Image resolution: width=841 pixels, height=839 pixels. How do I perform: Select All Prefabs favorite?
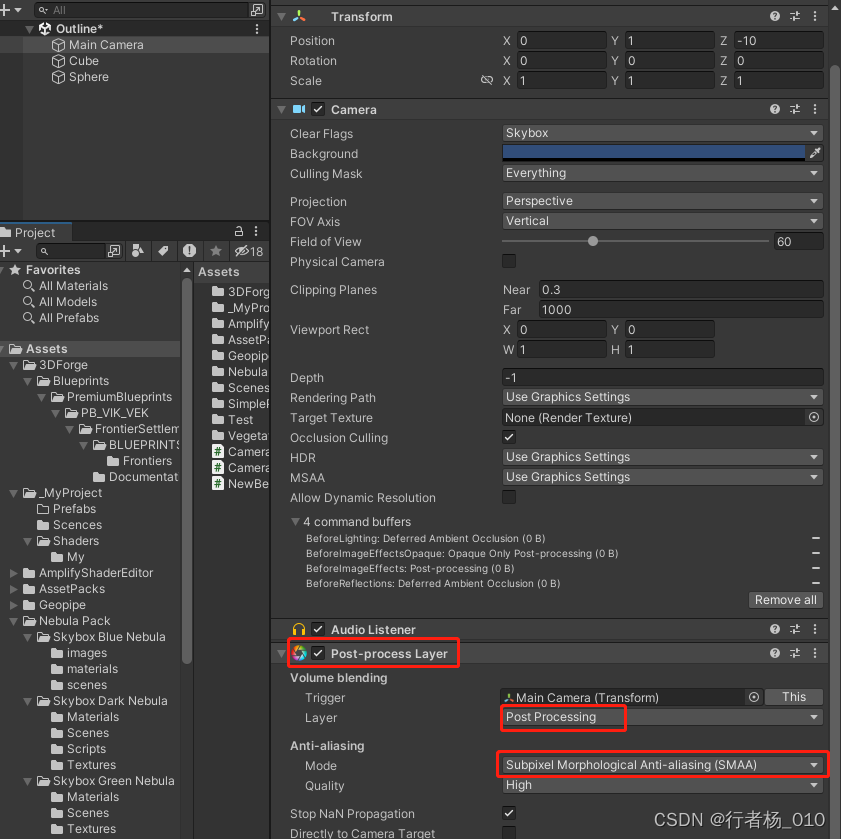(x=69, y=318)
